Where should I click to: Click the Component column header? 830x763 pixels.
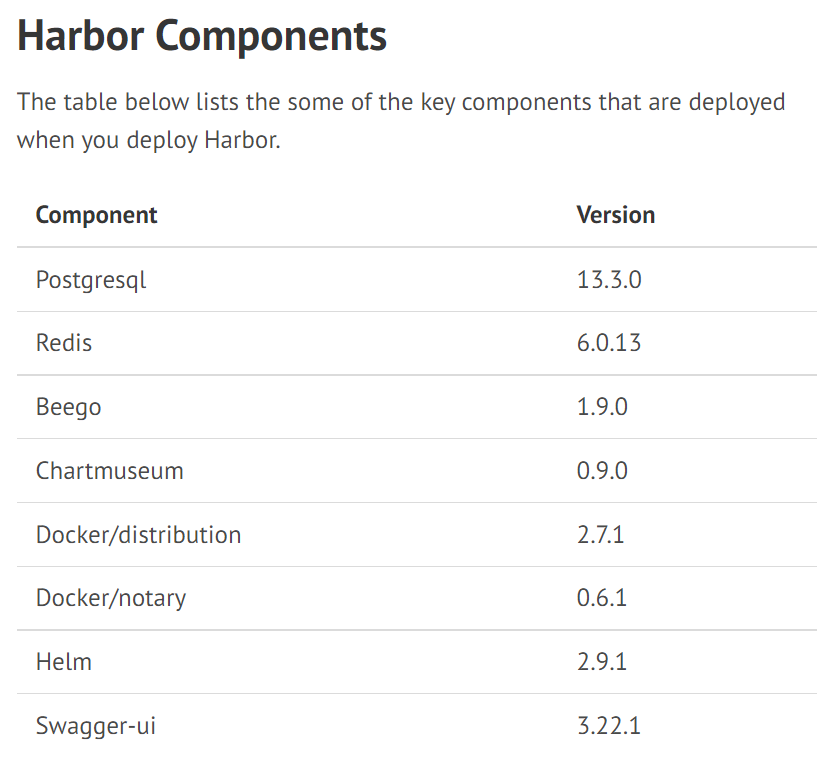[97, 215]
